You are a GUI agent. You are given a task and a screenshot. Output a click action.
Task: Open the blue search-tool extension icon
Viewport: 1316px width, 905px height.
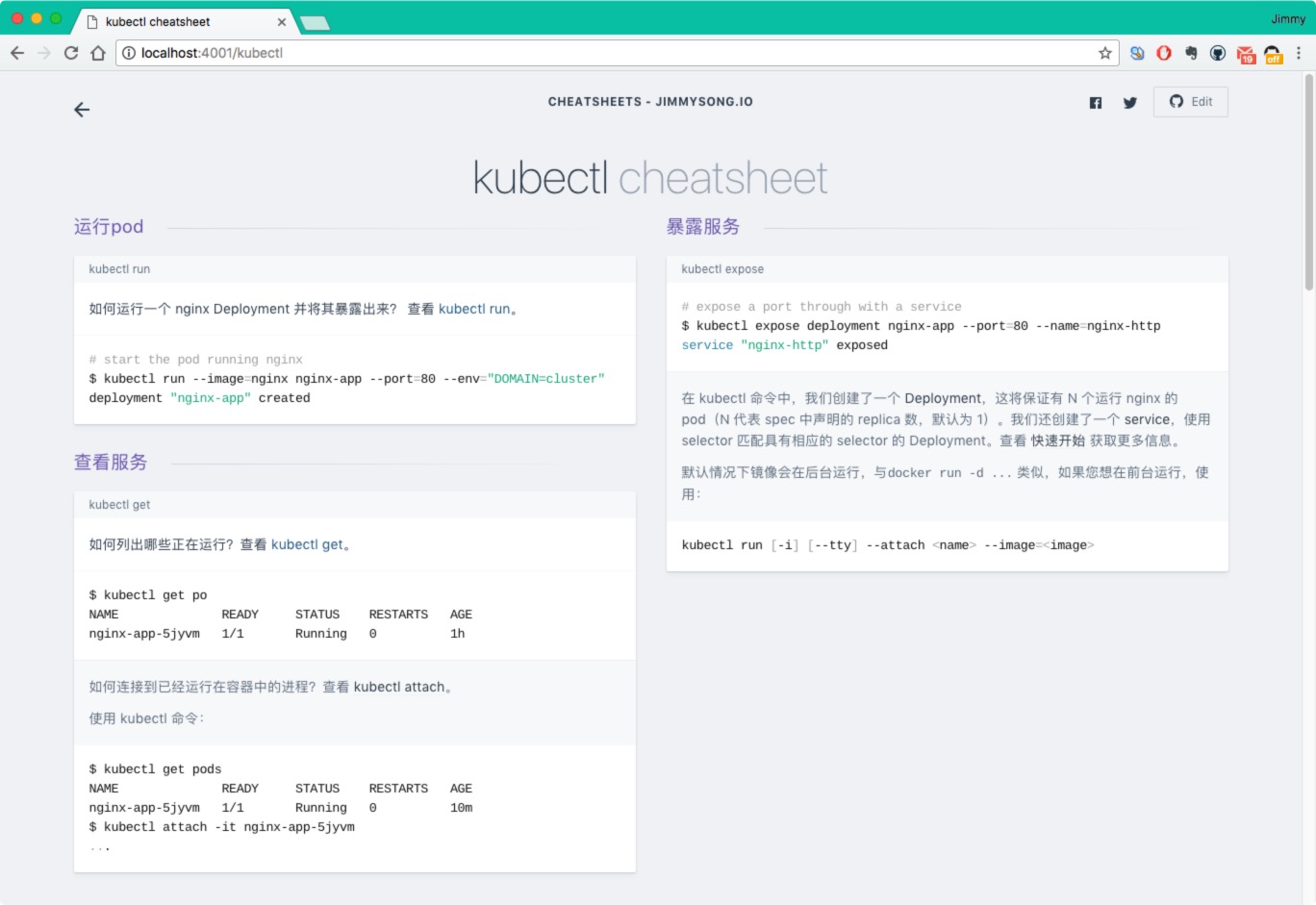[1137, 53]
